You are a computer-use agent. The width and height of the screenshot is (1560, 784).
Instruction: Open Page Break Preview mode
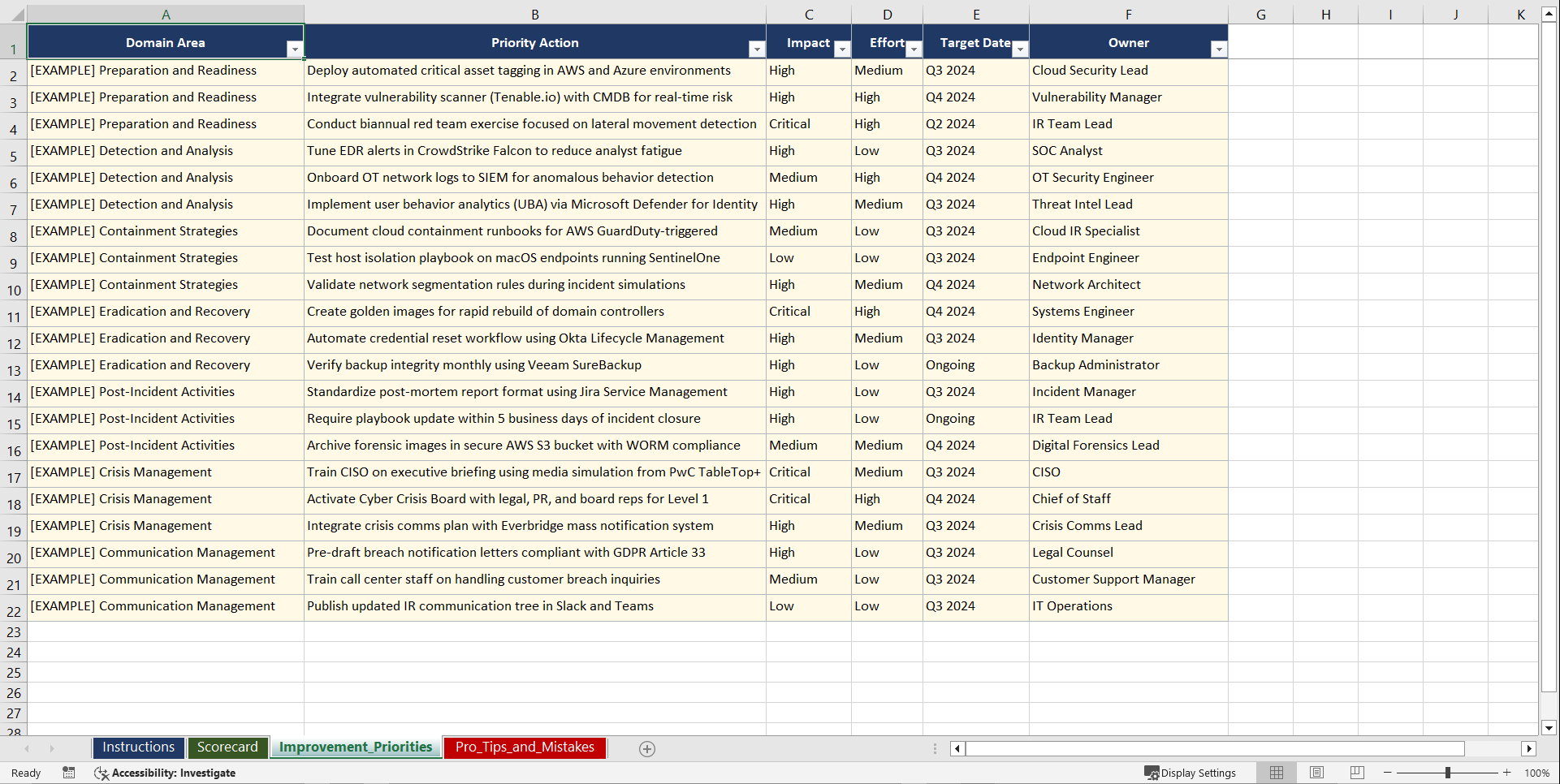[x=1356, y=773]
